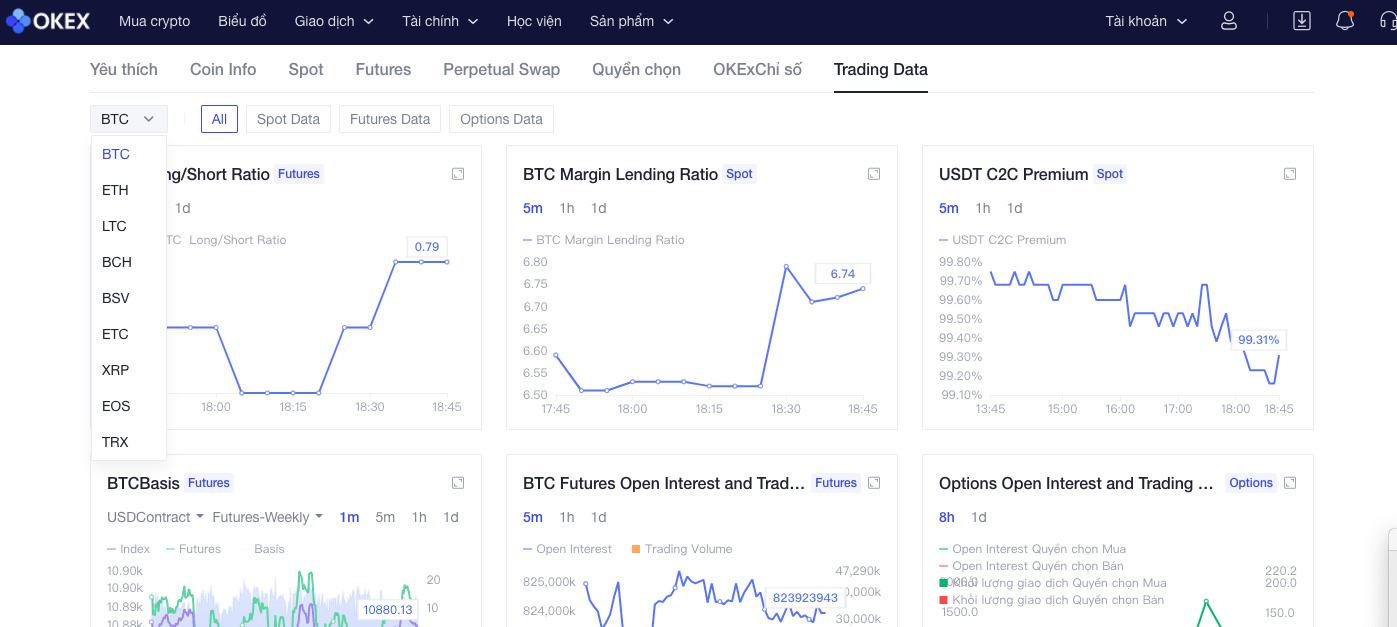Open the USDContract dropdown

(x=155, y=517)
